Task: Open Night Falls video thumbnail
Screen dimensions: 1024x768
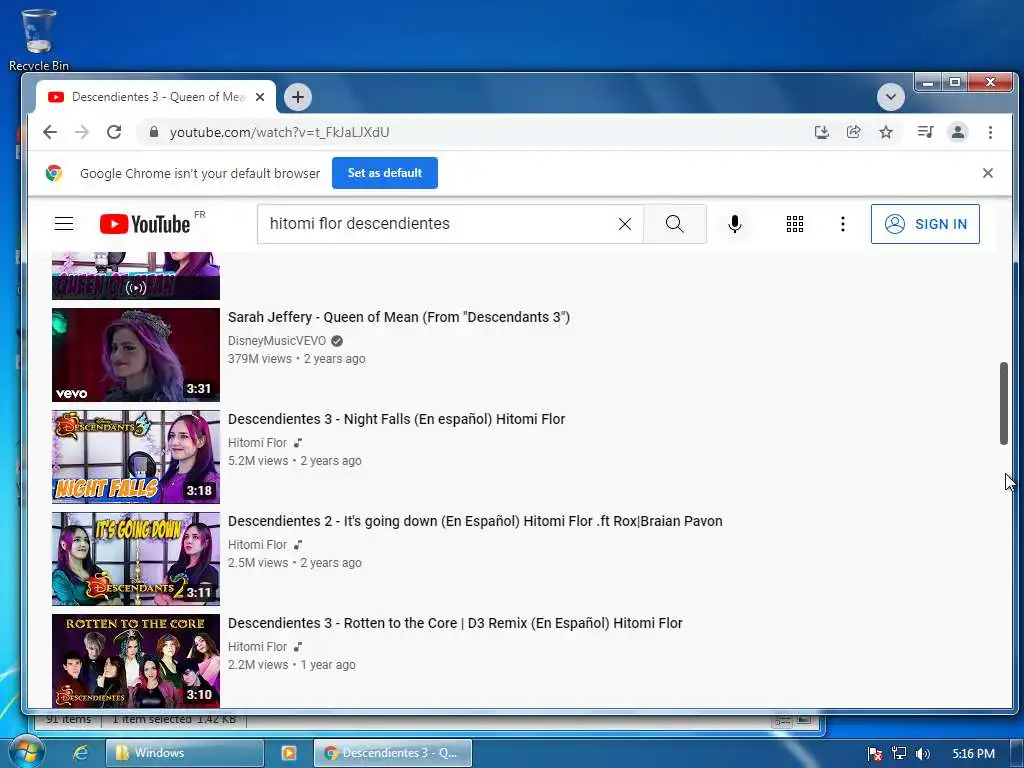Action: 136,456
